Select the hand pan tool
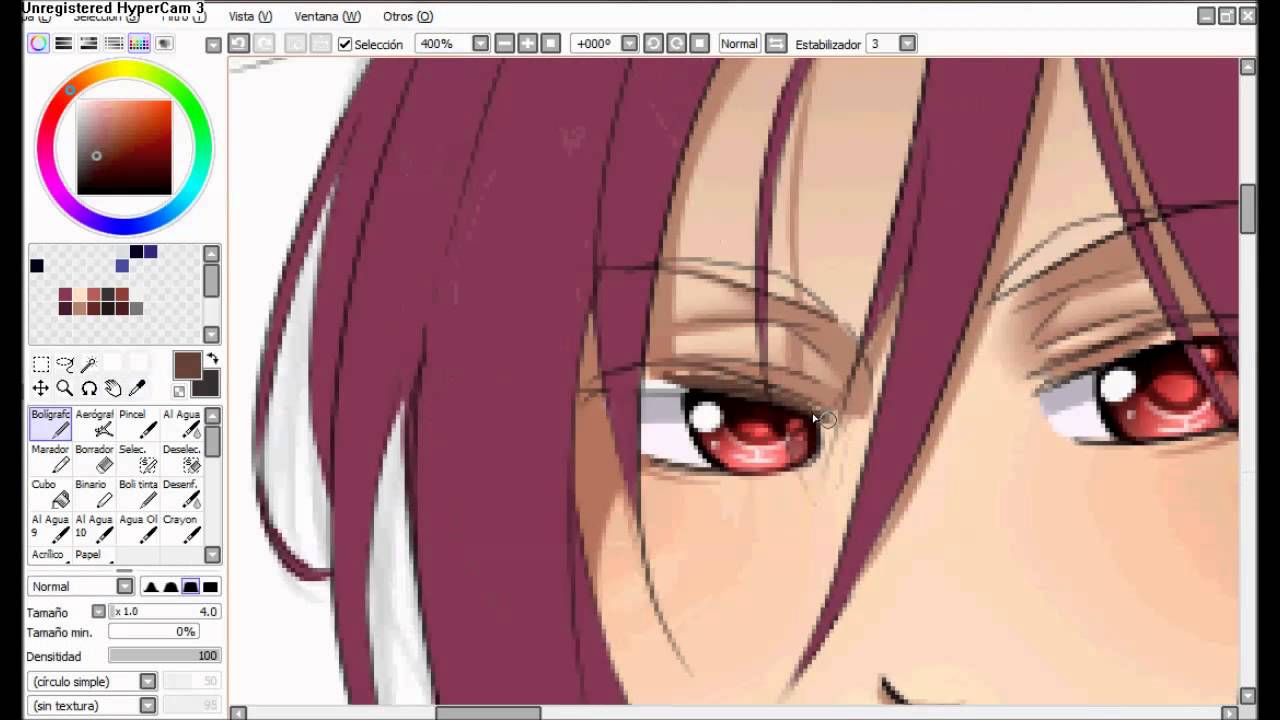Screen dimensions: 1280x720 [113, 388]
